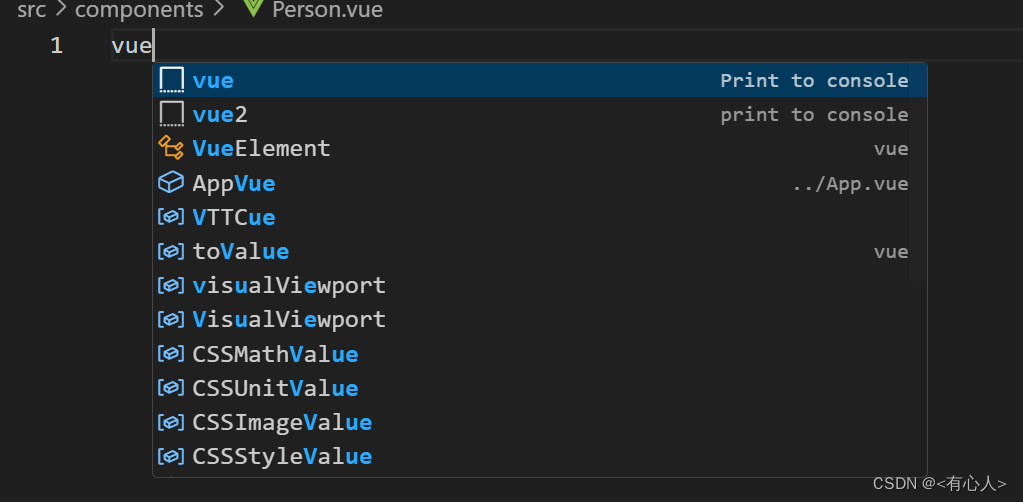
Task: Choose the vue2 snippet suggestion
Action: [540, 114]
